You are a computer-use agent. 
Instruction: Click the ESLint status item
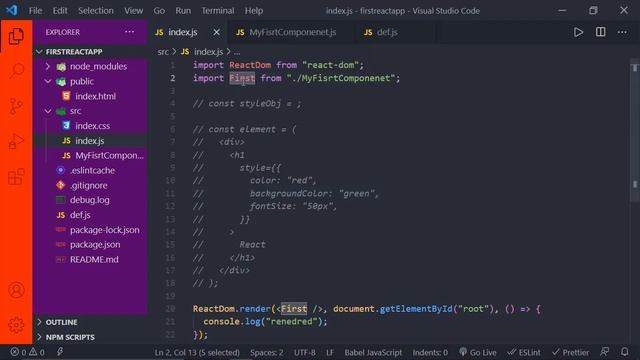(524, 352)
